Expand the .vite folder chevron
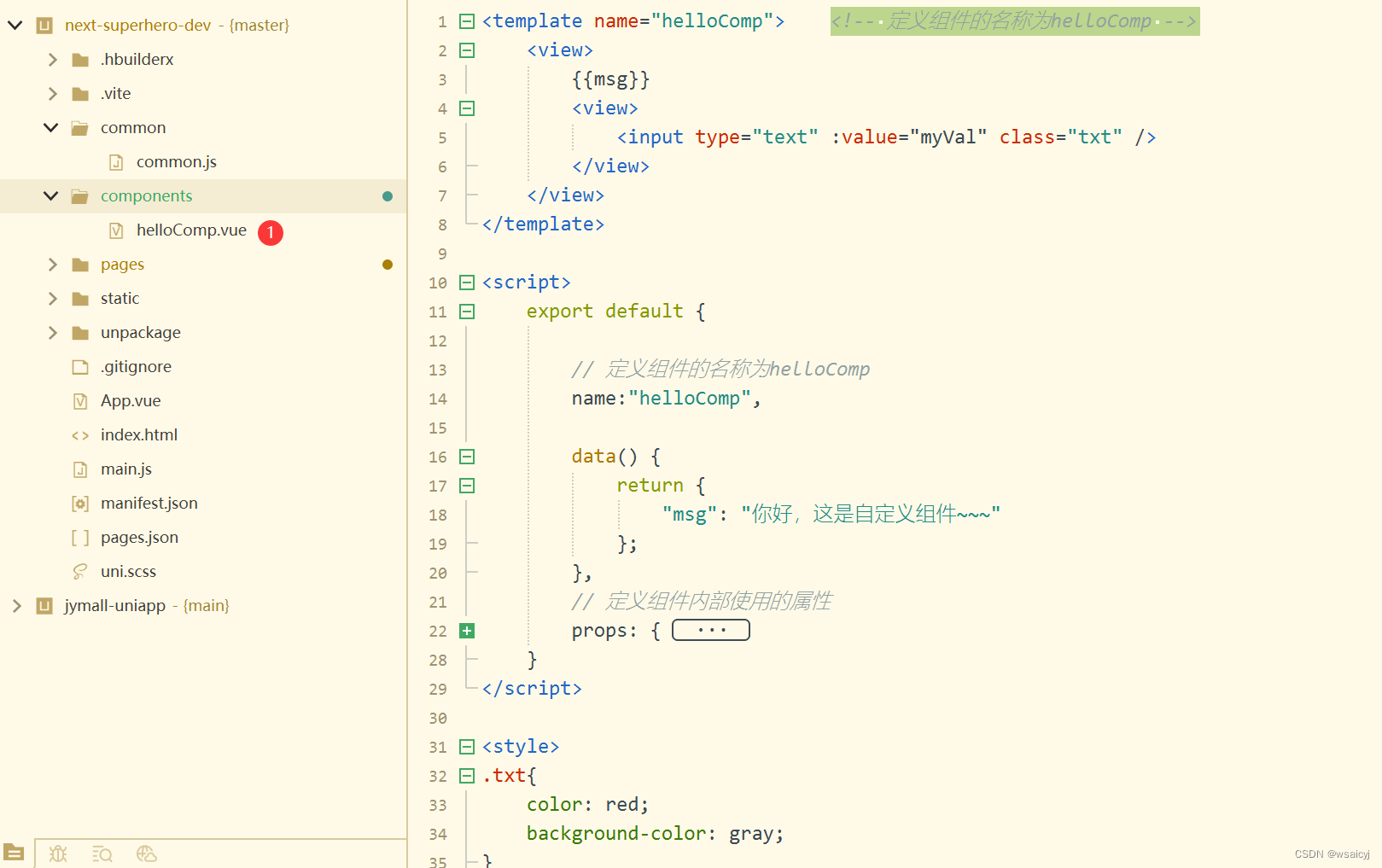The width and height of the screenshot is (1382, 868). [52, 94]
